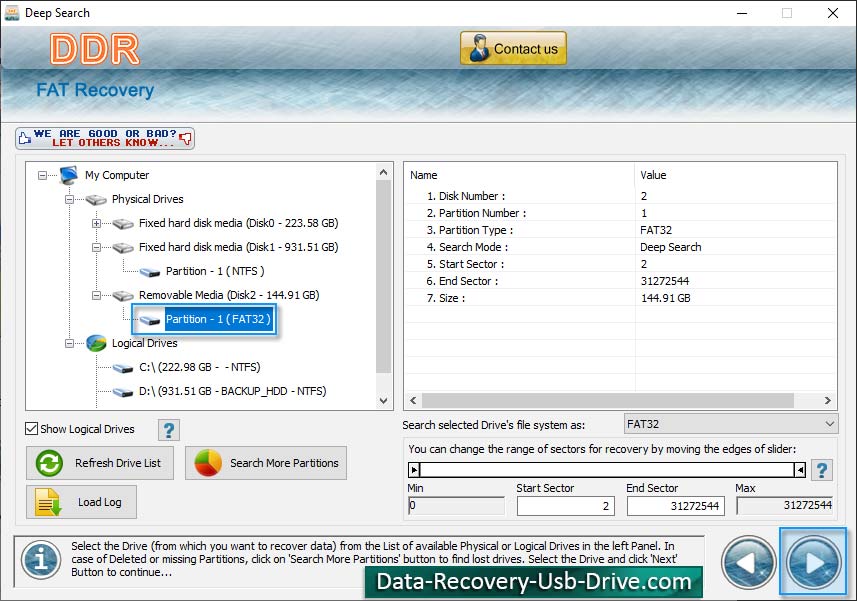Click Search More Partitions button
The height and width of the screenshot is (601, 857).
click(x=266, y=463)
